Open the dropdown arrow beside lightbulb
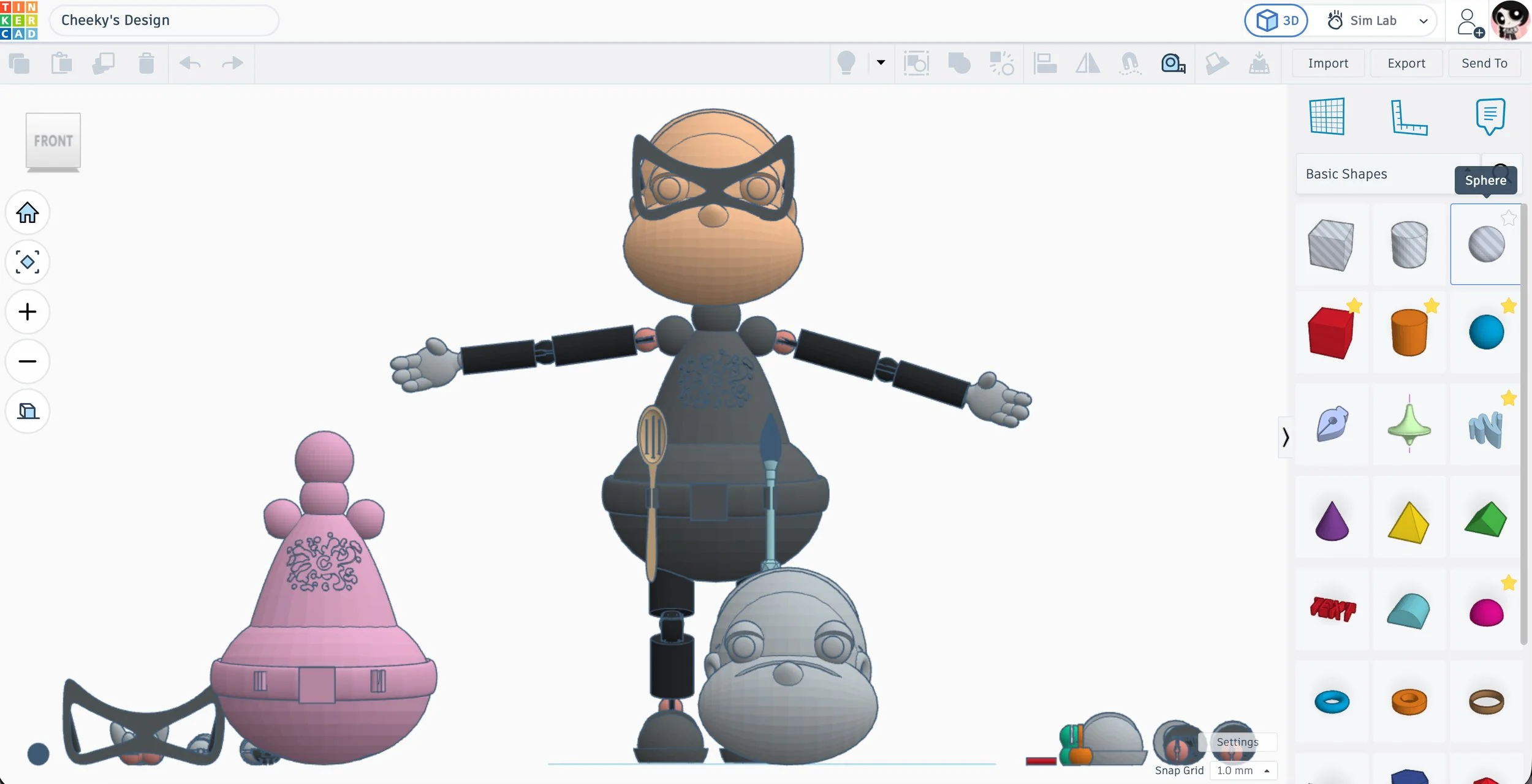Viewport: 1532px width, 784px height. click(881, 62)
